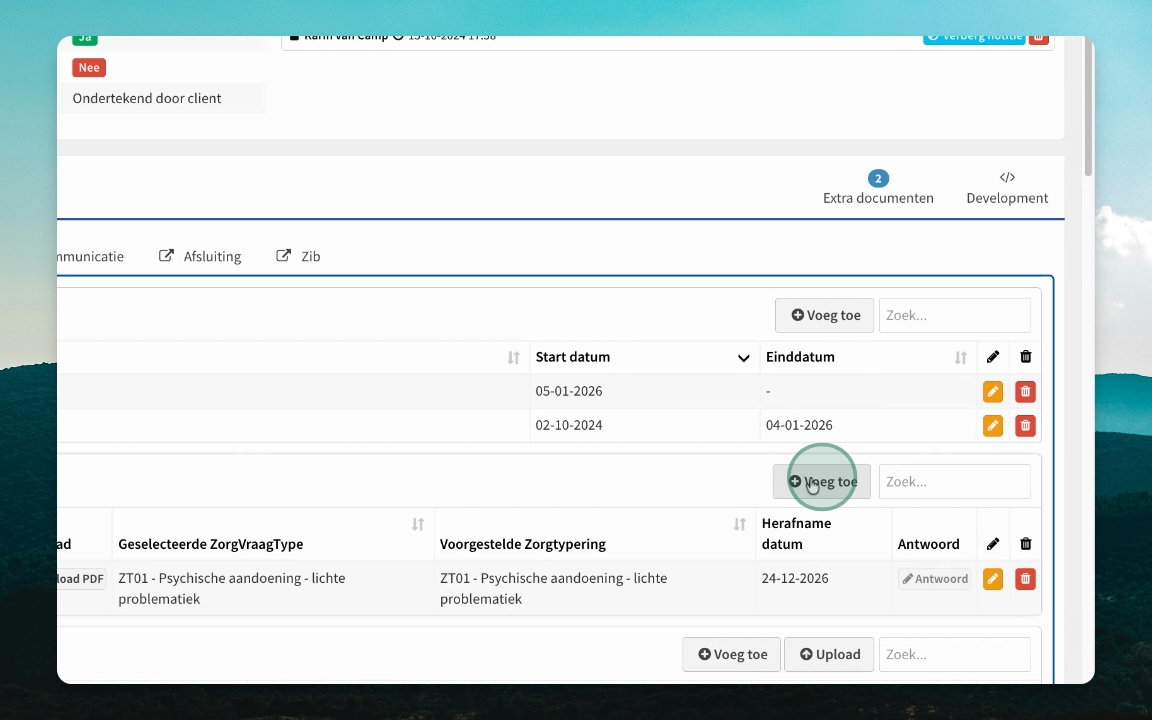
Task: Switch to the Development tab
Action: click(x=1007, y=188)
